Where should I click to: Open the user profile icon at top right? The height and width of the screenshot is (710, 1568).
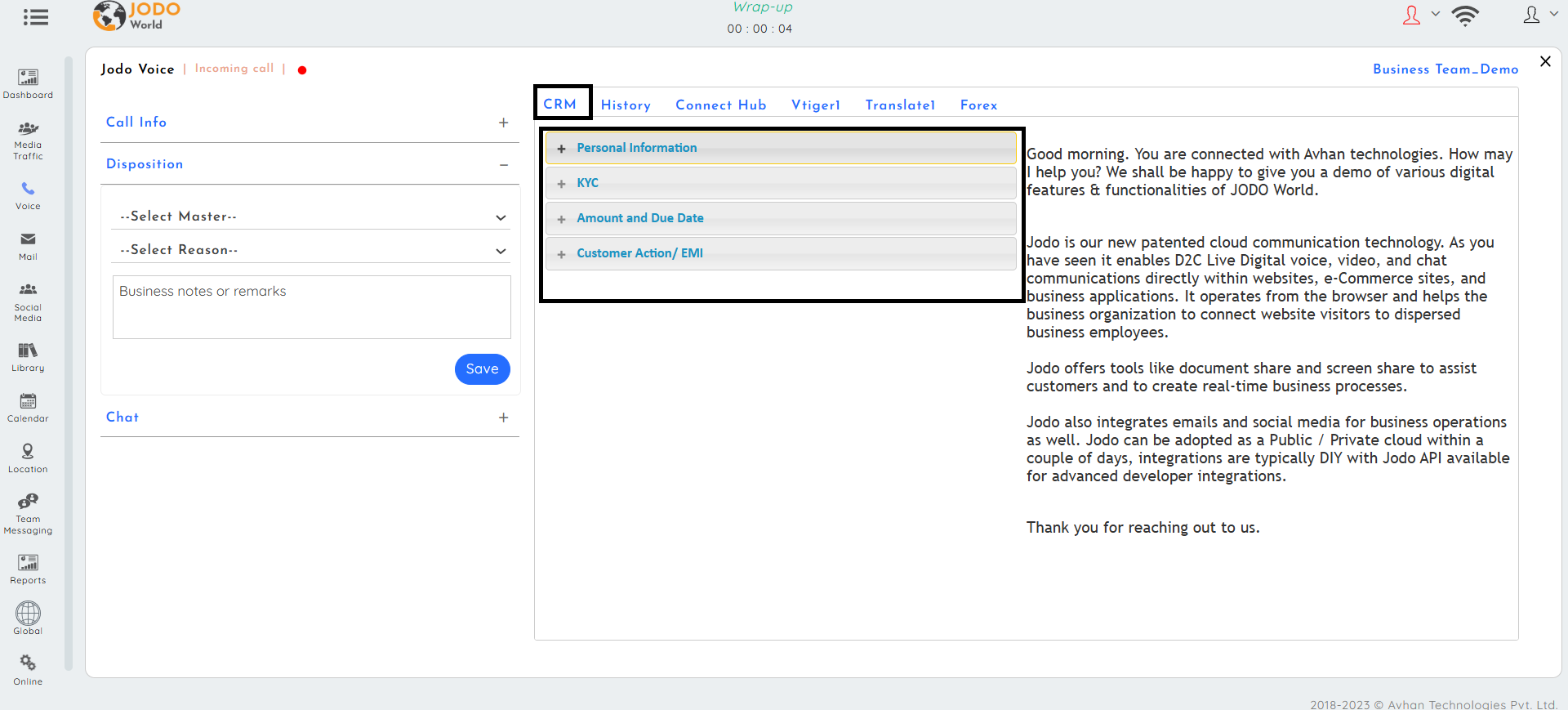(1531, 15)
